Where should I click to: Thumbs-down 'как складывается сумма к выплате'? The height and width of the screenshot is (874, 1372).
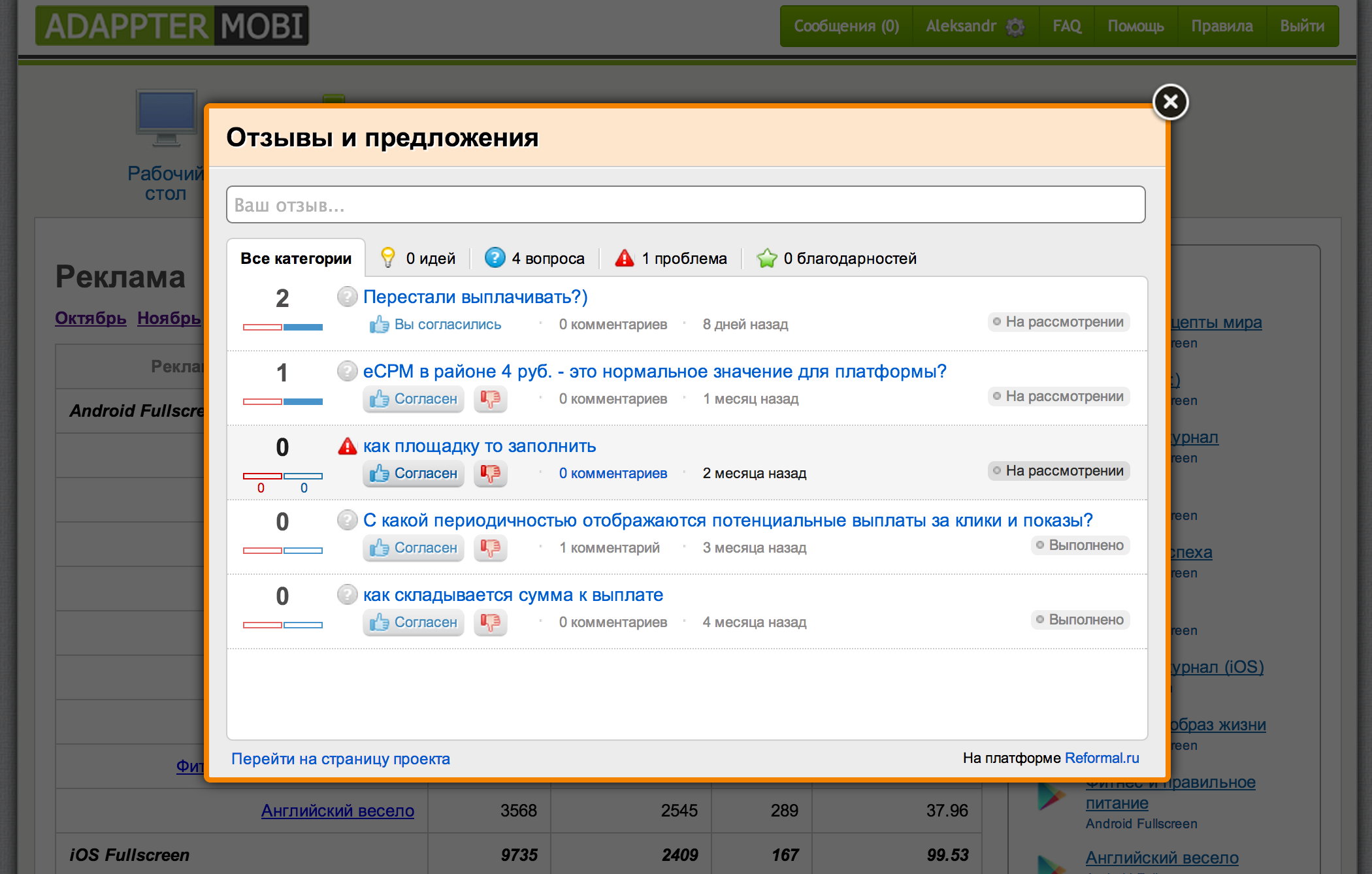(x=490, y=622)
